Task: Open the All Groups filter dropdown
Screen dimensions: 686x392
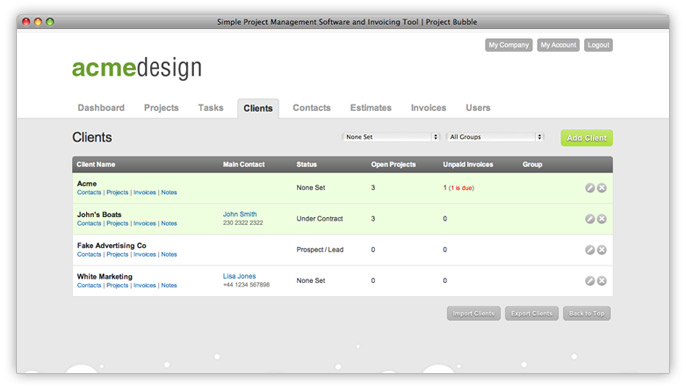Action: (495, 137)
